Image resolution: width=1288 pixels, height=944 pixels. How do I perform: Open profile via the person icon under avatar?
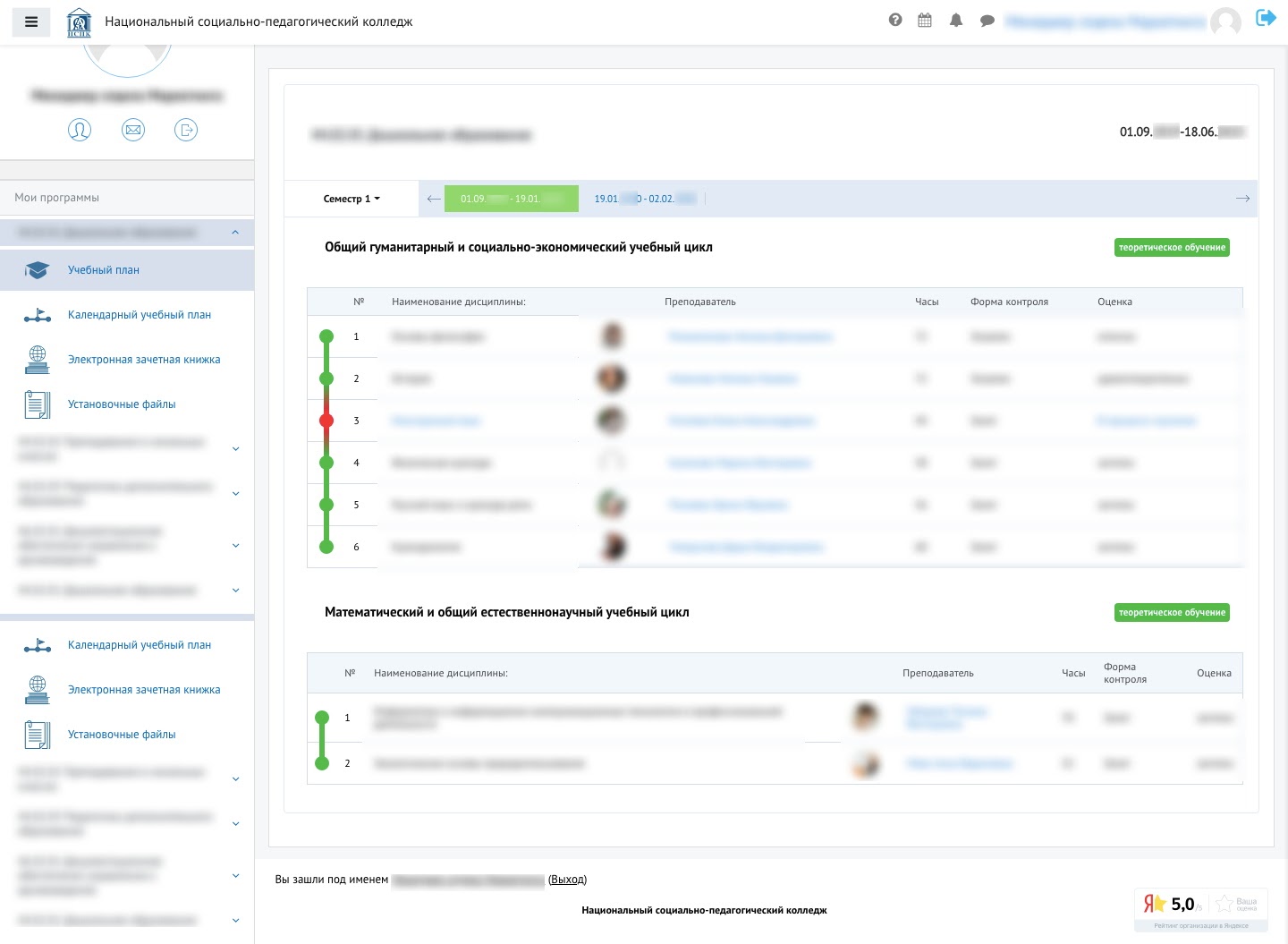(80, 130)
